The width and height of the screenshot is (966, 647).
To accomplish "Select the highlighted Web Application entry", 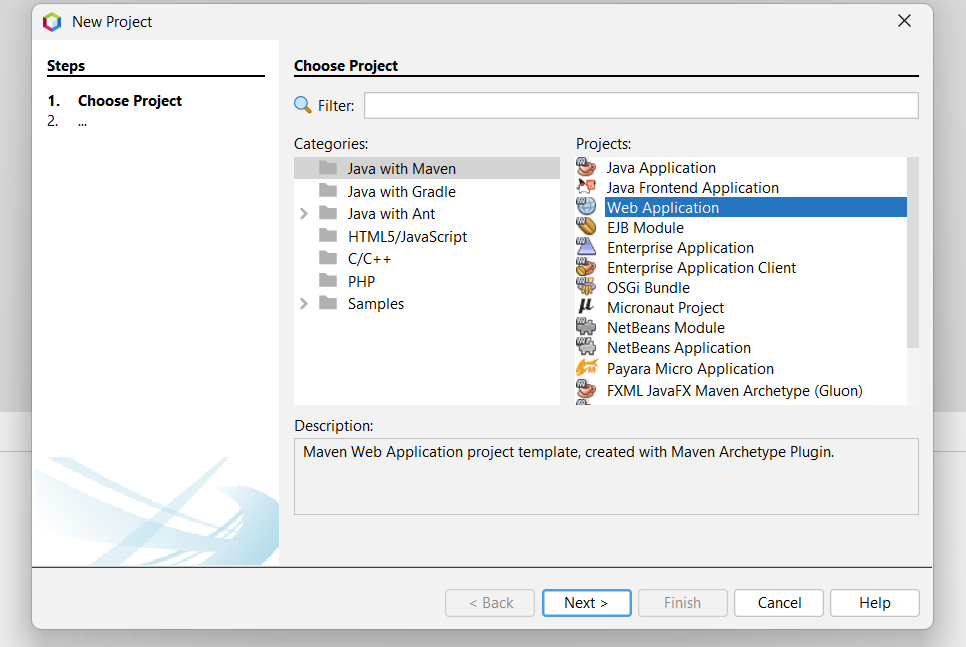I will tap(755, 208).
